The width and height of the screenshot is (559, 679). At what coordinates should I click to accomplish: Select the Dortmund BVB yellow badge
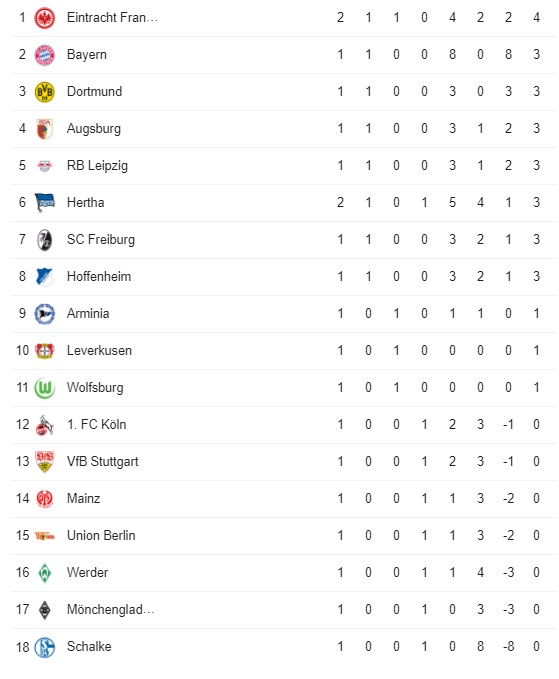[x=45, y=92]
